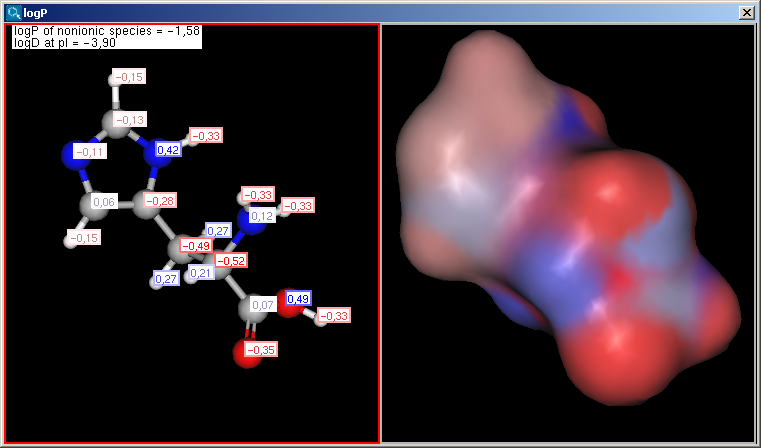Click the logP of nonionic species text
Viewport: 761px width, 448px height.
click(107, 31)
